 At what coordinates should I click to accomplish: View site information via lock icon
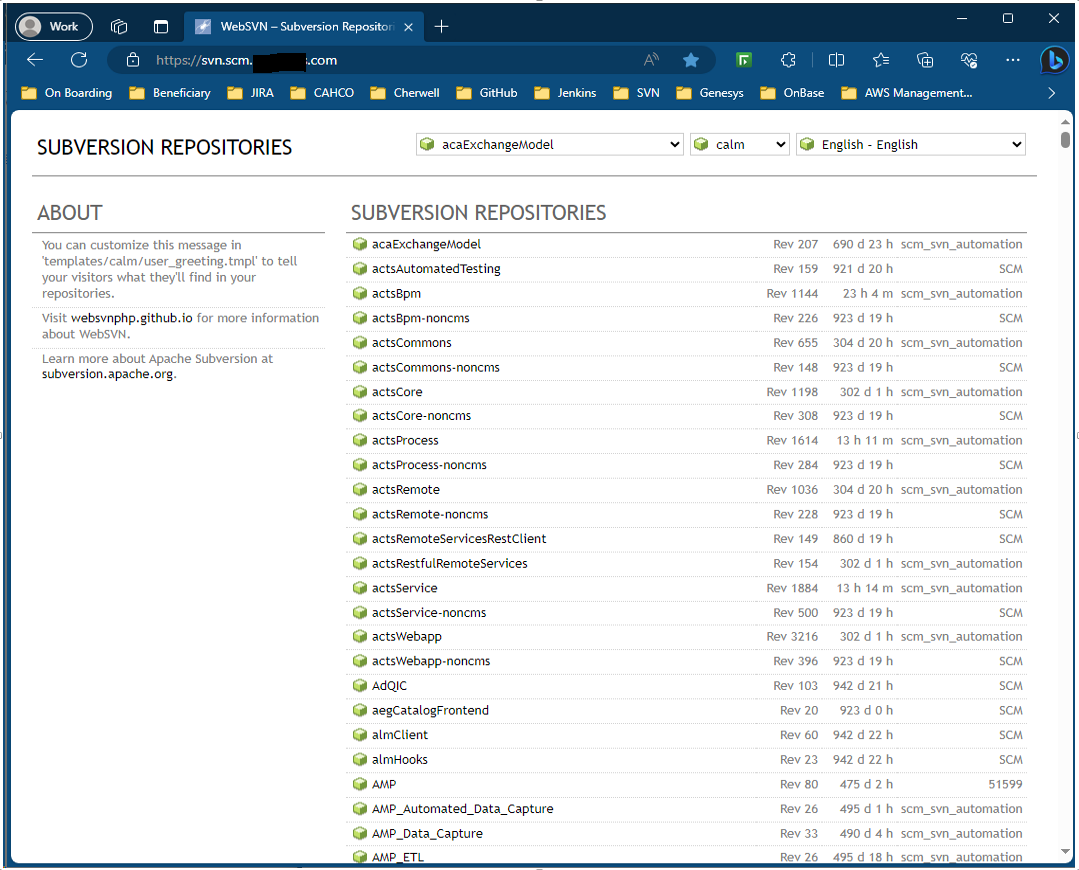click(133, 60)
